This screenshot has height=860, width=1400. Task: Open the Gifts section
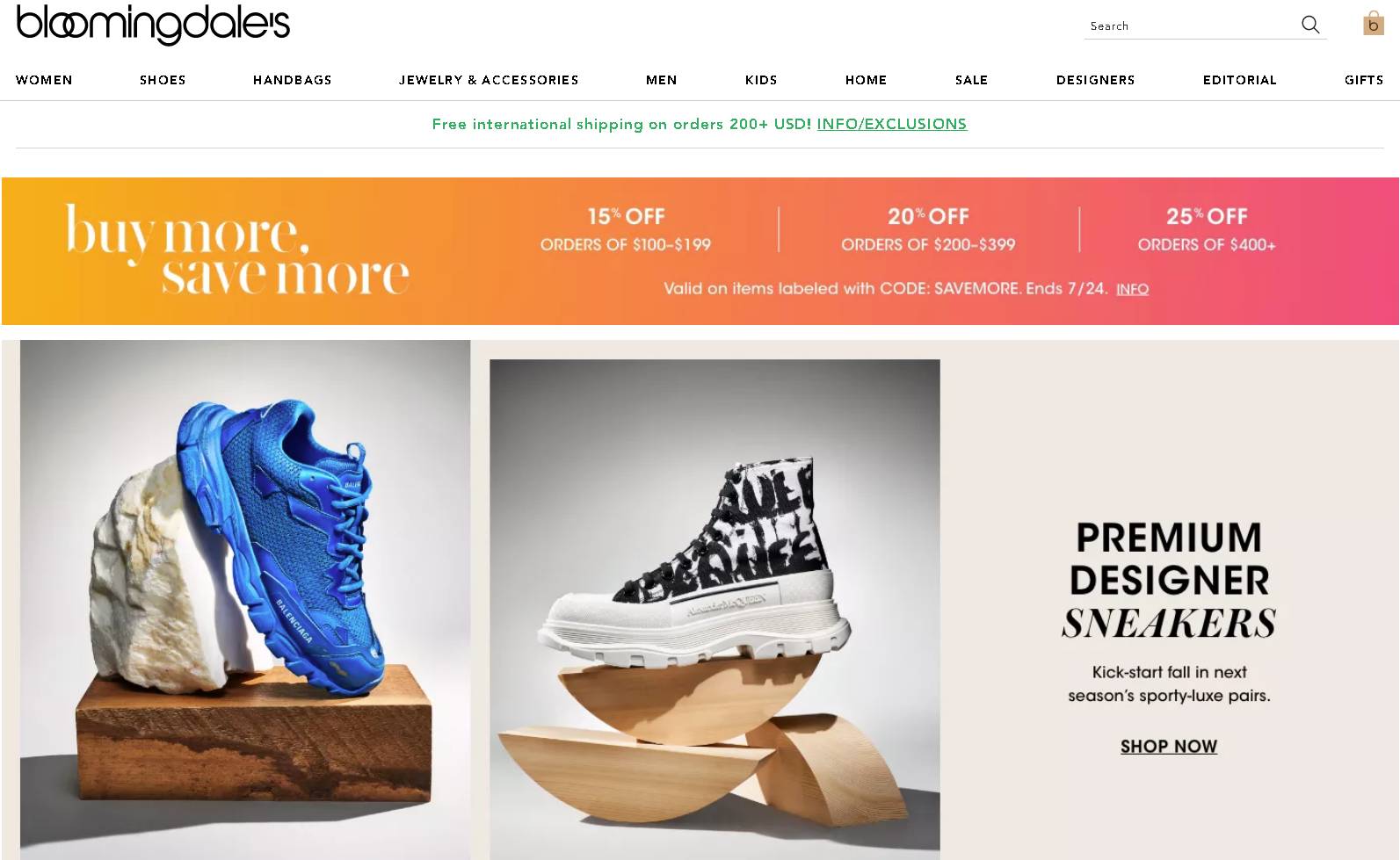coord(1364,80)
